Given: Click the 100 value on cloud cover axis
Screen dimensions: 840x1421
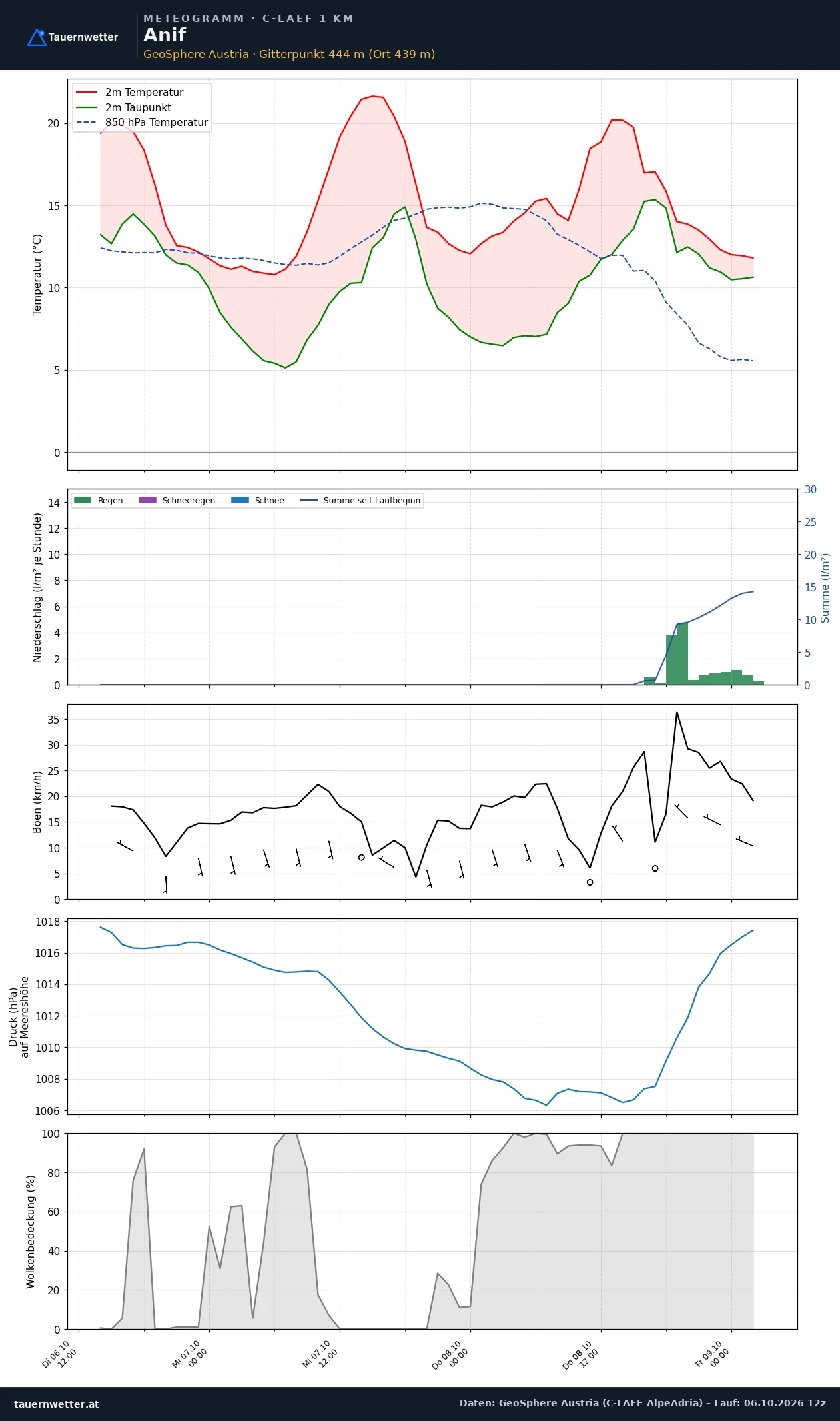Looking at the screenshot, I should click(51, 1134).
